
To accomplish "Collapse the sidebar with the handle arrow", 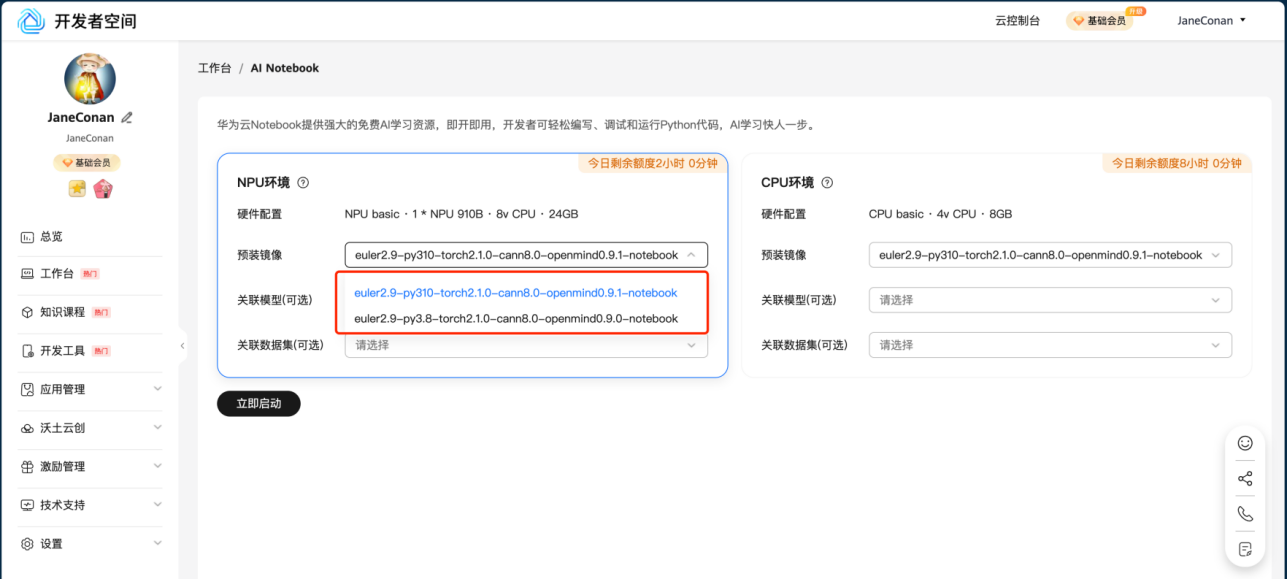I will [x=182, y=346].
